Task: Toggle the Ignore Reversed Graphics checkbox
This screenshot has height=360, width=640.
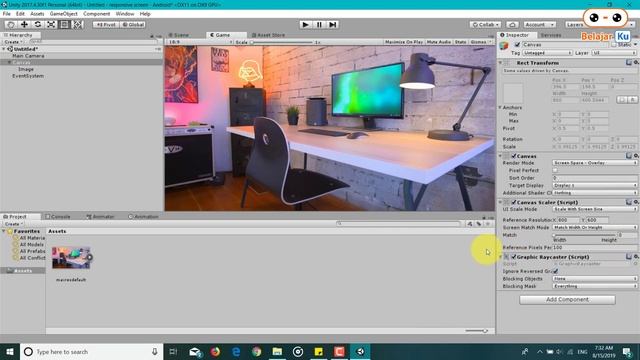Action: click(x=556, y=271)
